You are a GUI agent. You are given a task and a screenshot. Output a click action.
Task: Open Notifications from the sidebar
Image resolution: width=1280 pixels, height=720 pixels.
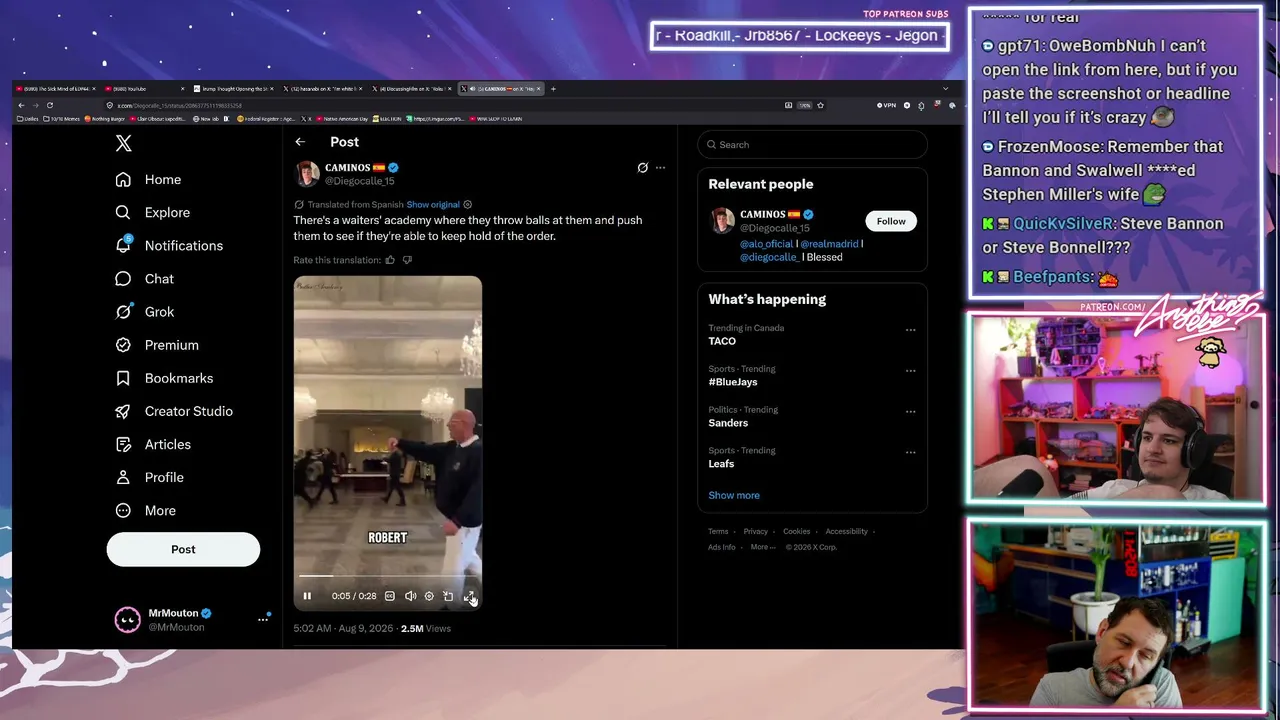pyautogui.click(x=169, y=246)
